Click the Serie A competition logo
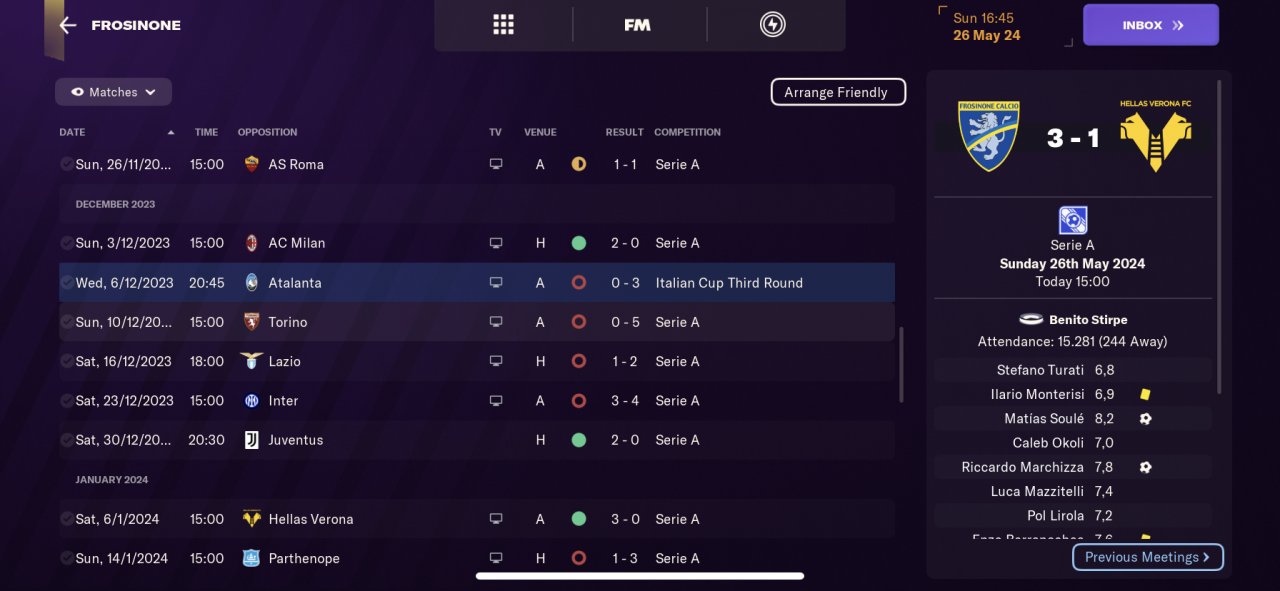Image resolution: width=1280 pixels, height=591 pixels. point(1072,220)
